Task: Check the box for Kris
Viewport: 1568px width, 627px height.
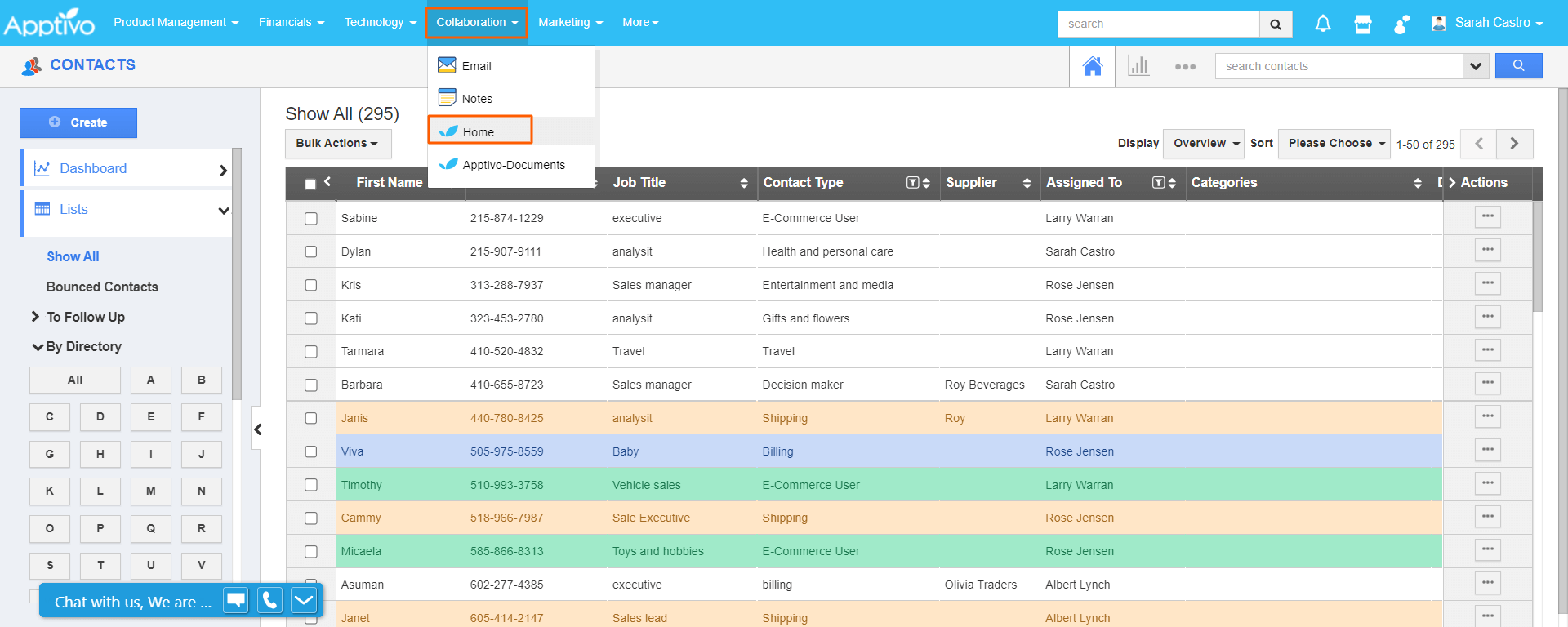Action: (311, 285)
